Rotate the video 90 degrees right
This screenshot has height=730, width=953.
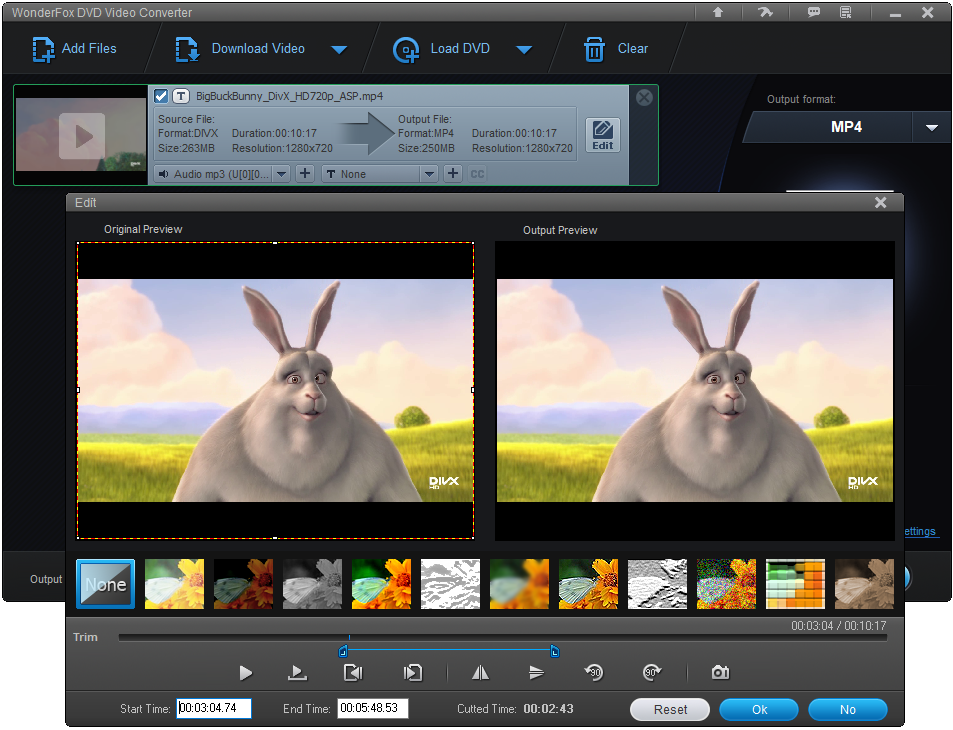653,672
